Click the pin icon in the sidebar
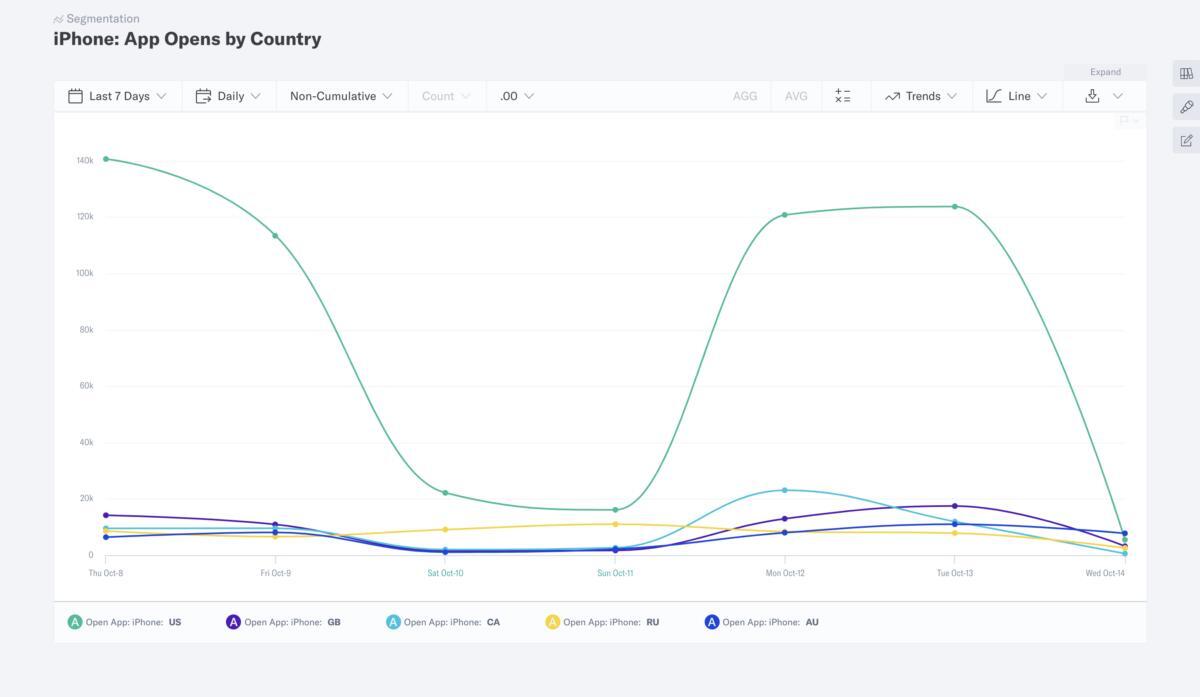Viewport: 1200px width, 697px height. 1187,107
